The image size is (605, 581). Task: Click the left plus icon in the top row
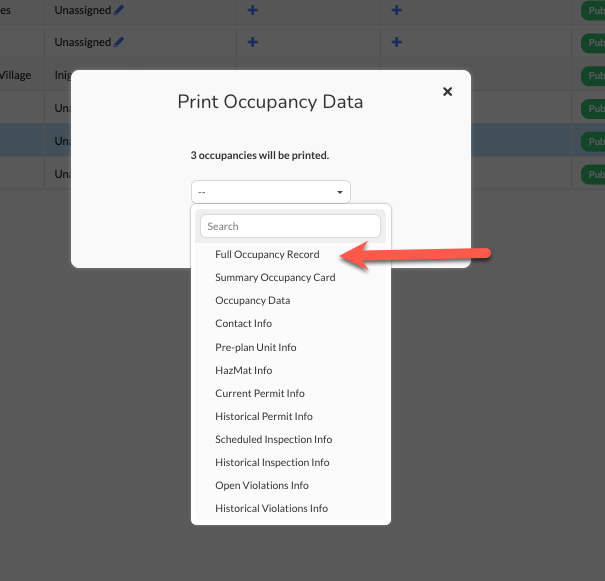point(253,9)
